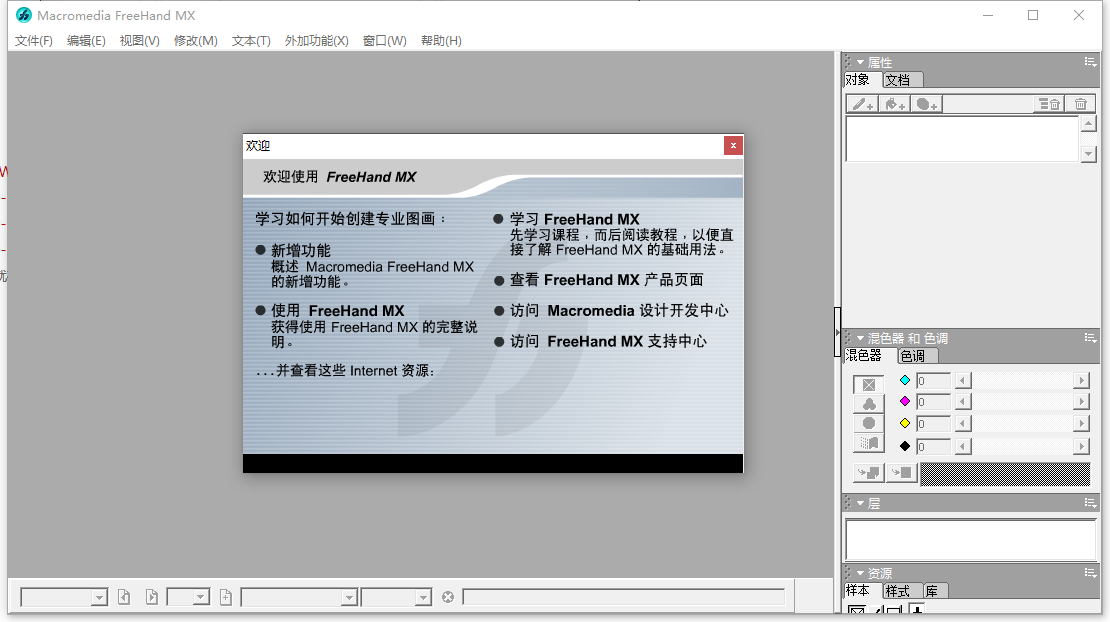This screenshot has height=622, width=1110.
Task: Open the Layers panel options menu icon
Action: (x=1090, y=502)
